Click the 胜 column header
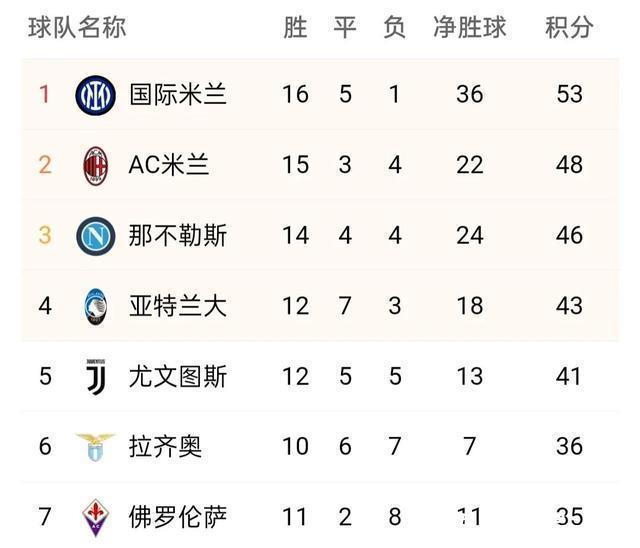 pos(295,27)
